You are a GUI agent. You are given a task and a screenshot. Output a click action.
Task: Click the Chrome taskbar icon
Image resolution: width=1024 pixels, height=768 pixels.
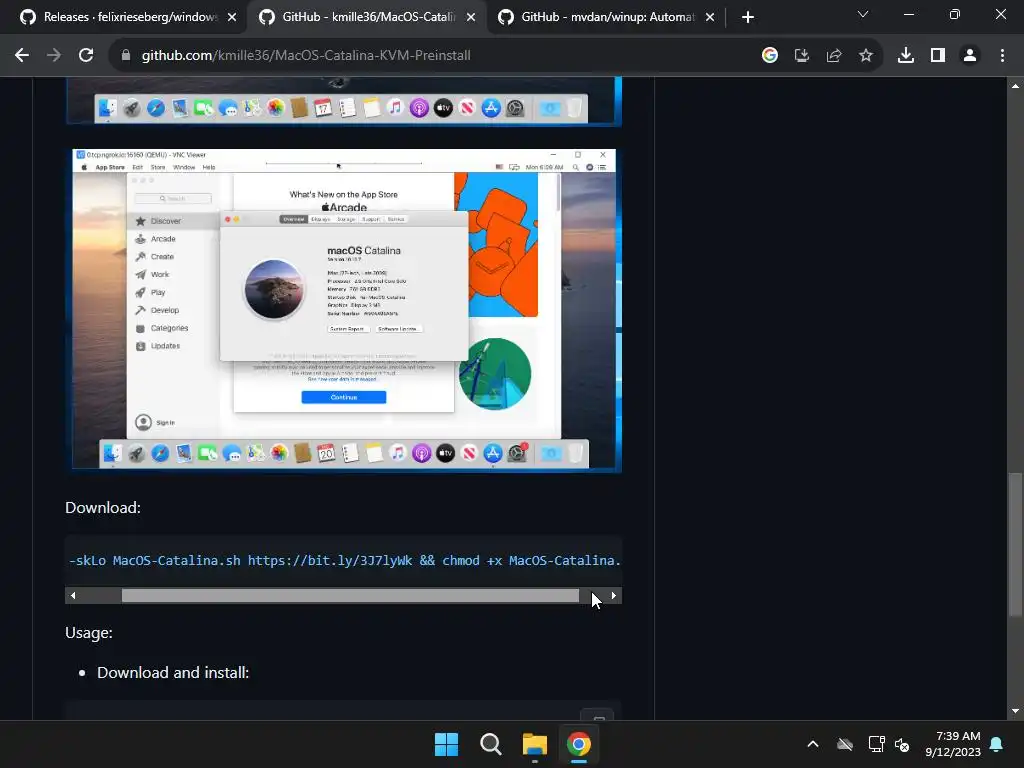click(x=579, y=744)
